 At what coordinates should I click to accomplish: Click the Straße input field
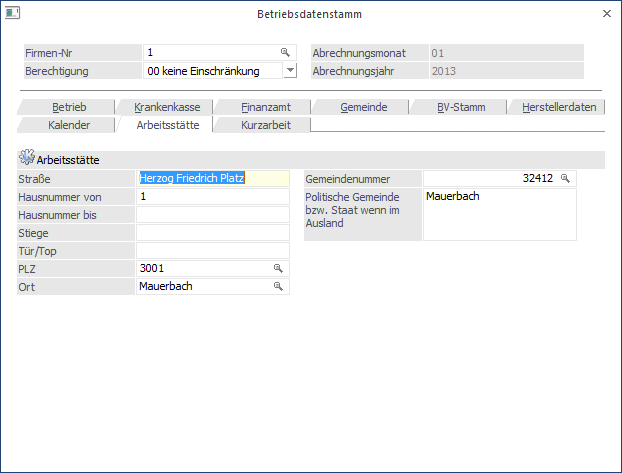click(x=212, y=178)
